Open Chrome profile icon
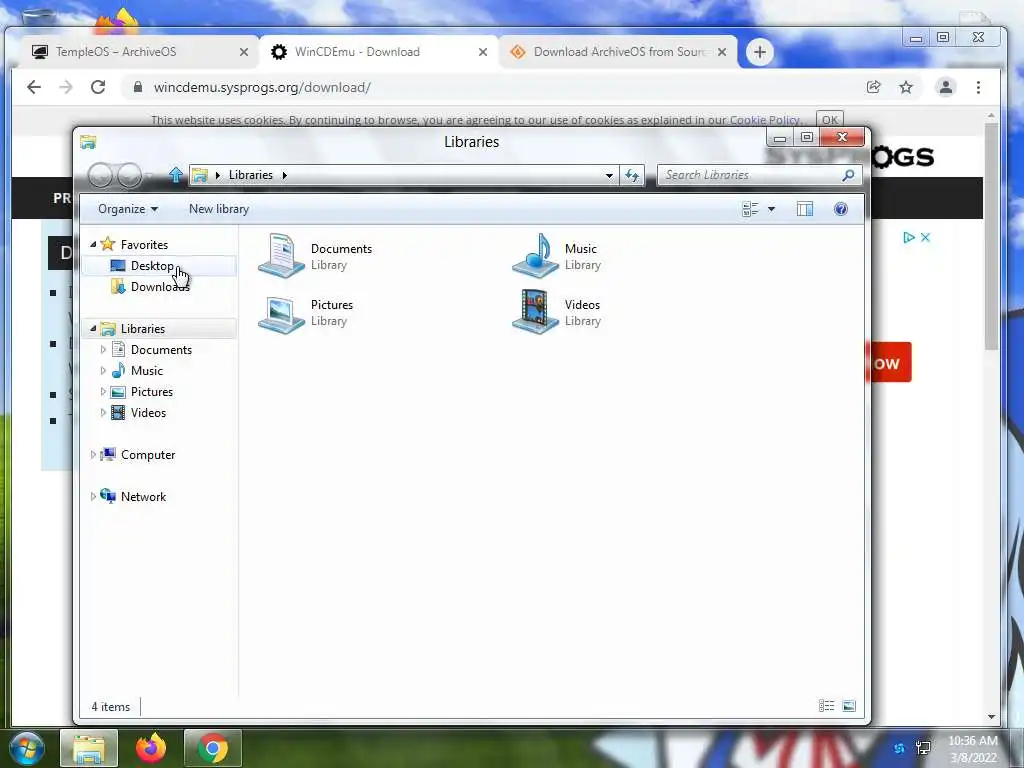The height and width of the screenshot is (768, 1024). (946, 87)
